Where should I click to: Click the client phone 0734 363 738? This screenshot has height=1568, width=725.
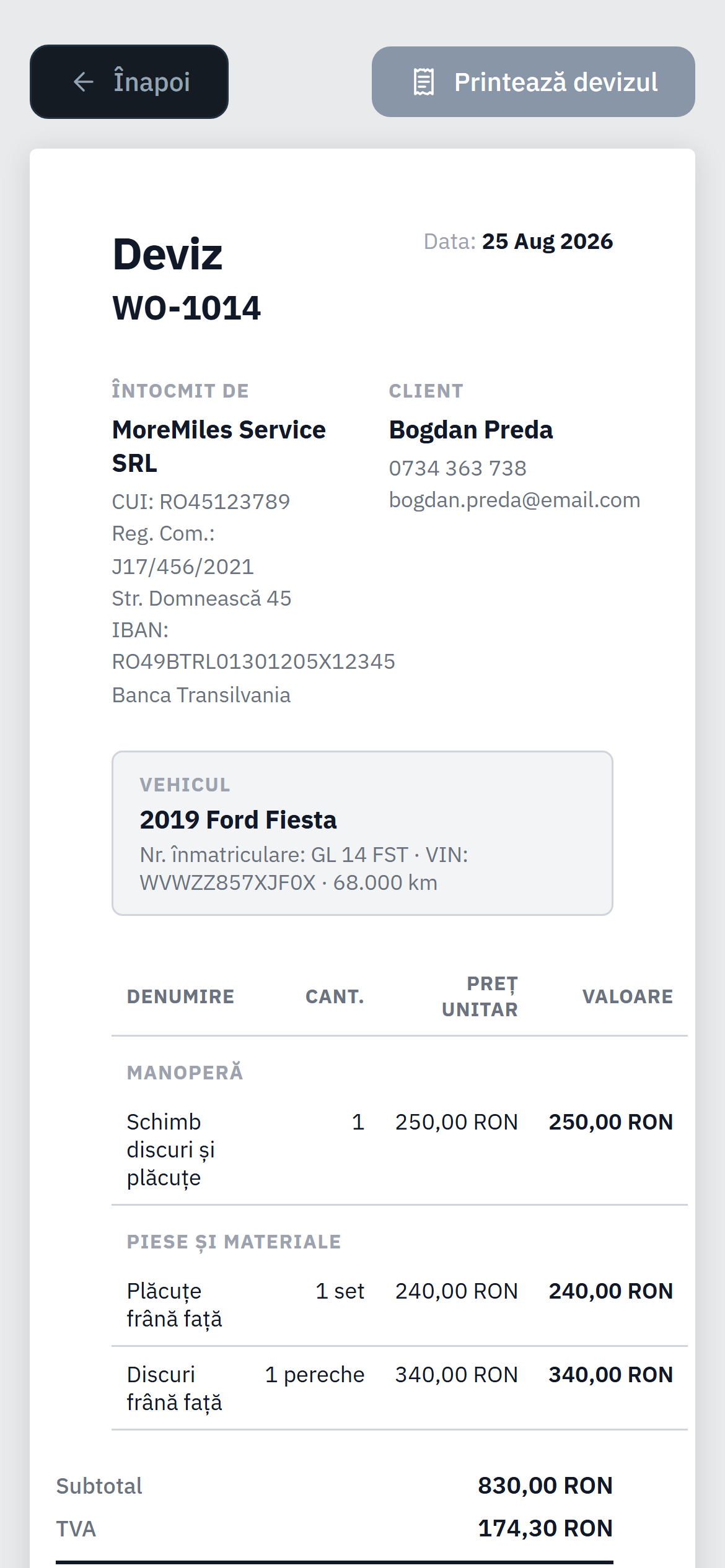point(457,468)
